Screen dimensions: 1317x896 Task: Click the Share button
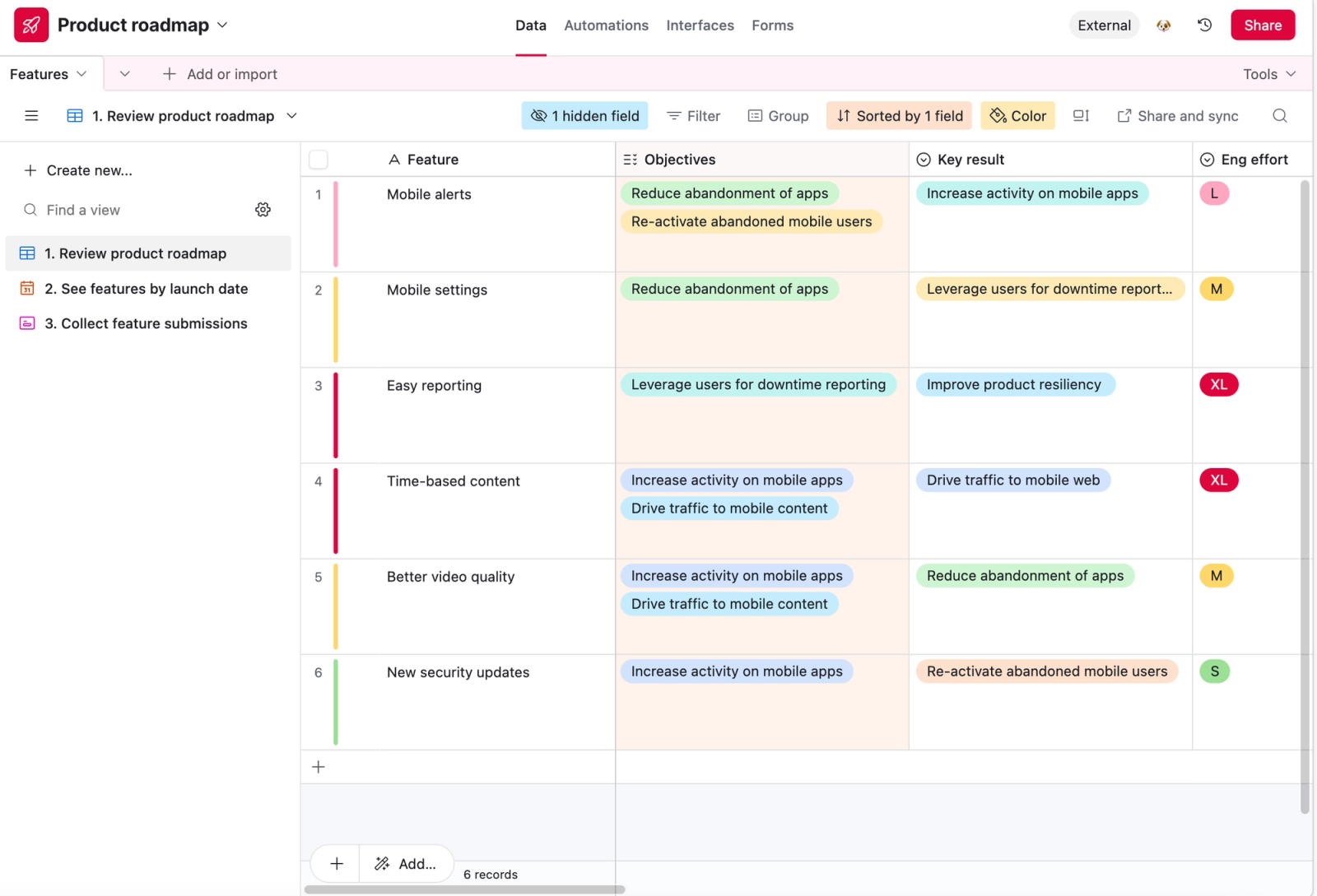click(x=1263, y=25)
